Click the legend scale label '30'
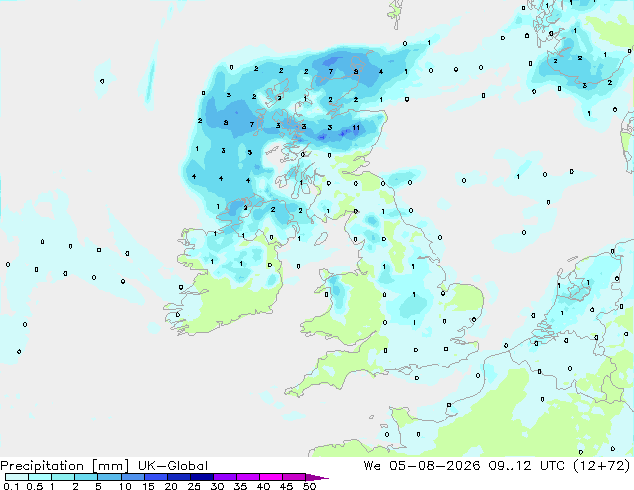 coord(218,486)
